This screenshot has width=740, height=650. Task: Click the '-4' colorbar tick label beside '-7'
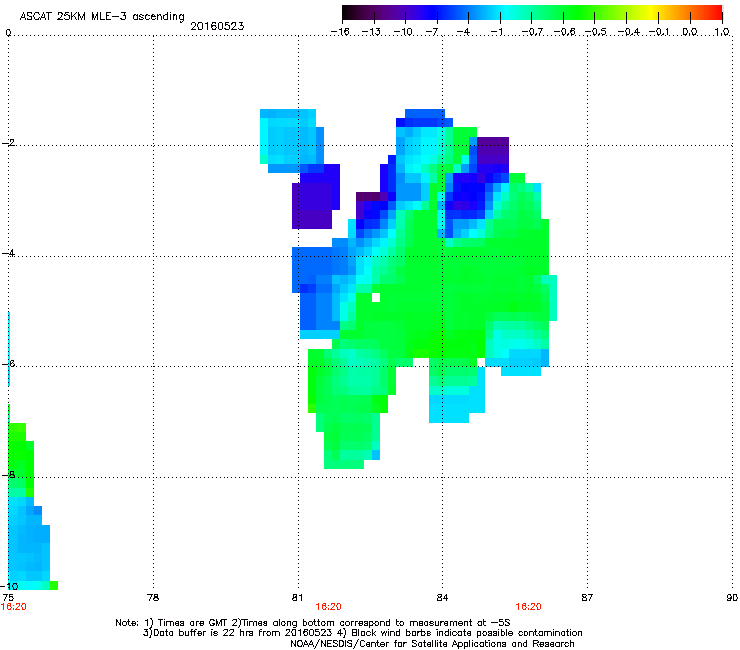point(463,32)
